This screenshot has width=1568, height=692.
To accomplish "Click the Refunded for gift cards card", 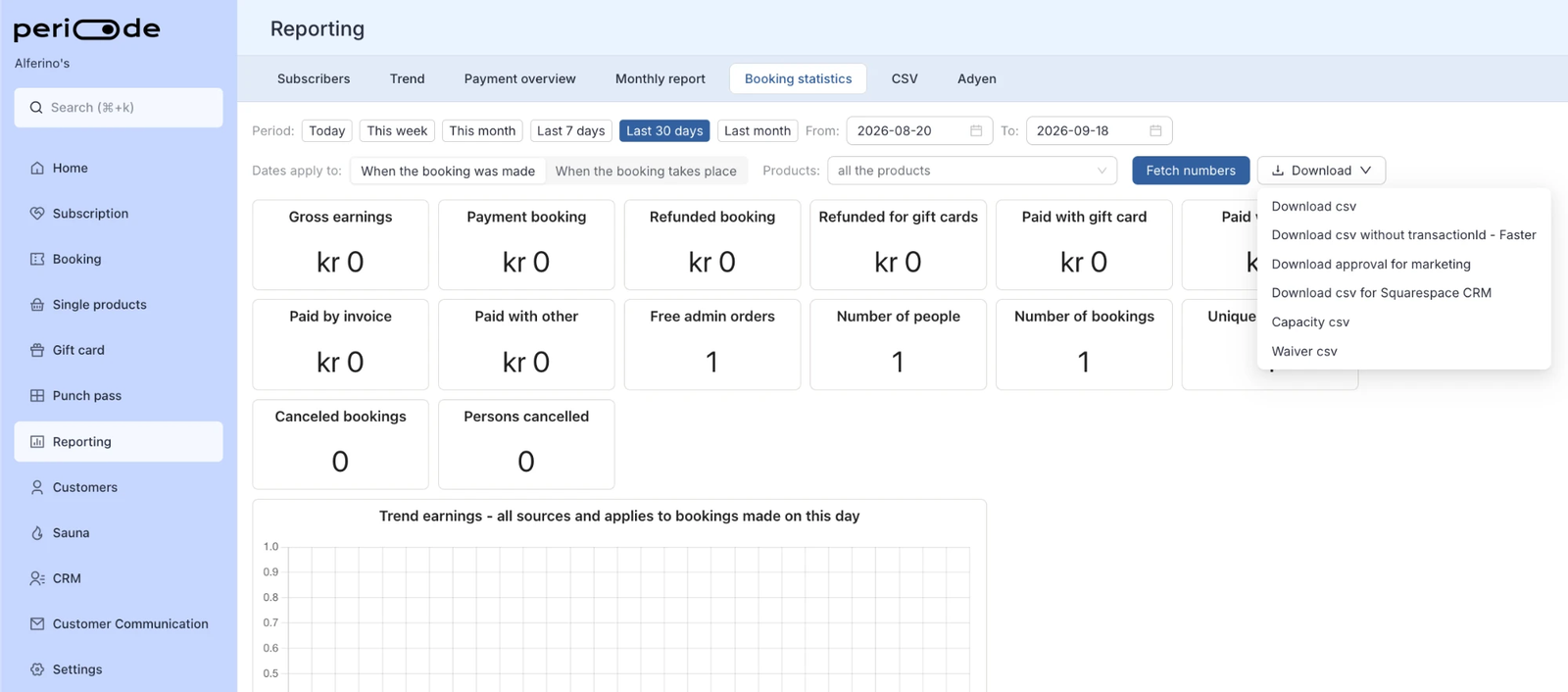I will (898, 245).
